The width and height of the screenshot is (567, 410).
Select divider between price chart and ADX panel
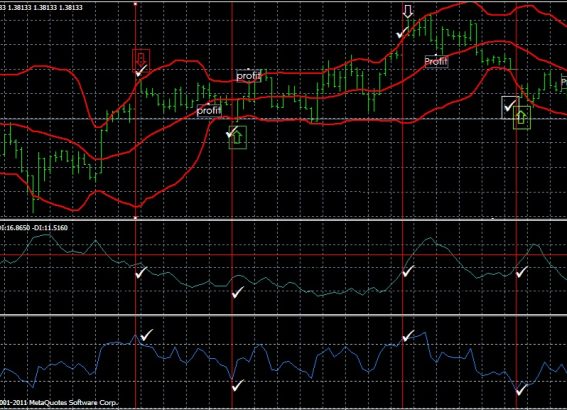(x=284, y=219)
